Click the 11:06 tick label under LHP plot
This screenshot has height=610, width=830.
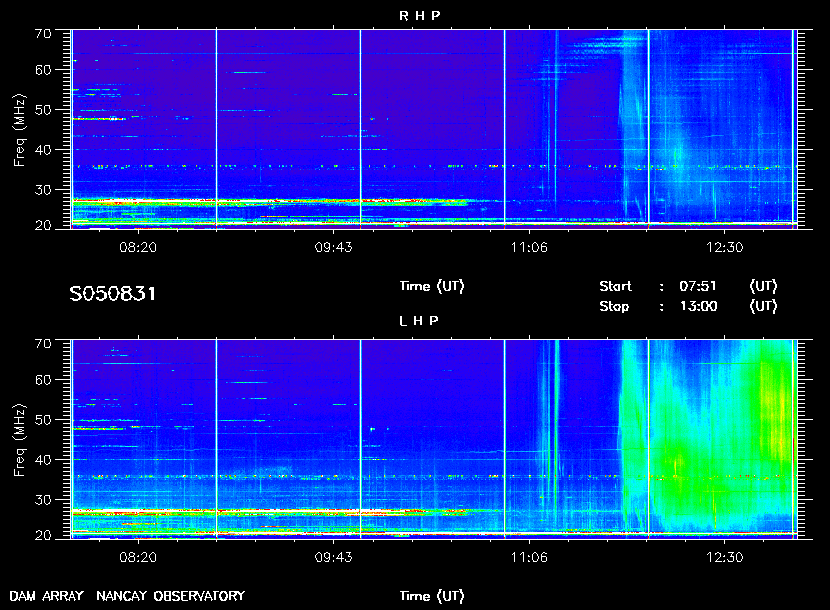529,558
